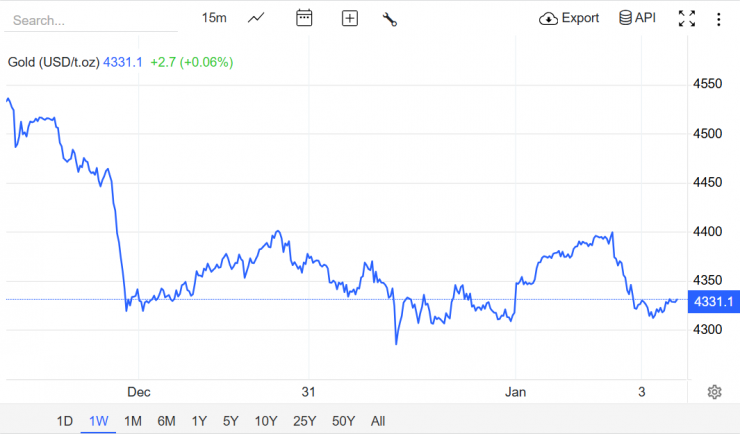Add a comparison with the plus icon
Image resolution: width=740 pixels, height=434 pixels.
[350, 18]
